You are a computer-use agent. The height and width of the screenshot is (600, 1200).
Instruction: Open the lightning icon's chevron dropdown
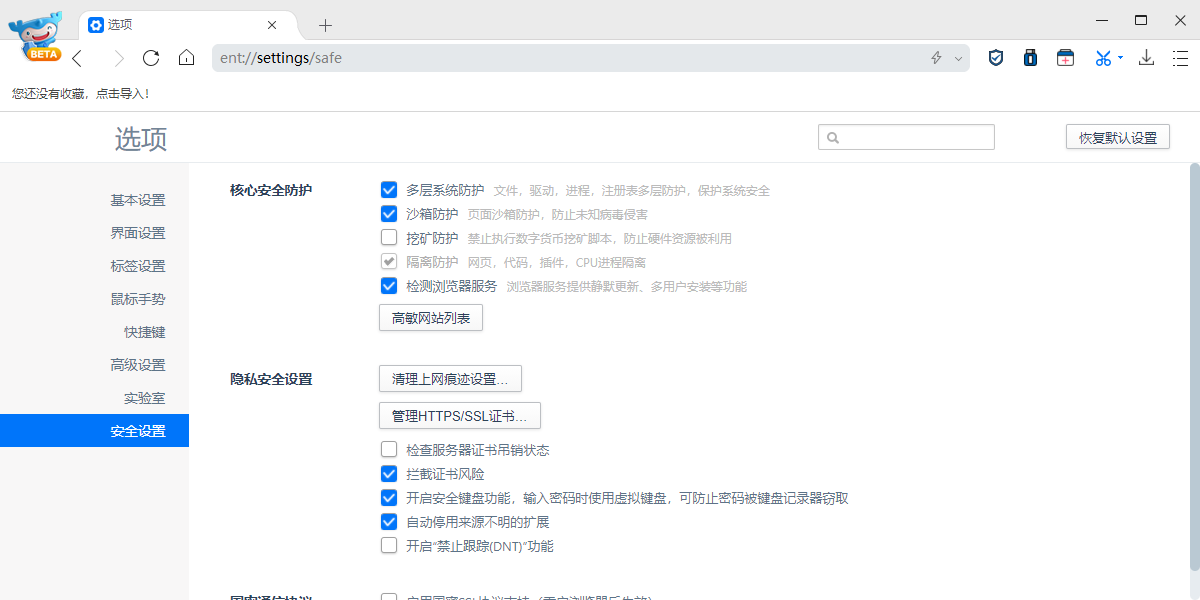point(957,58)
